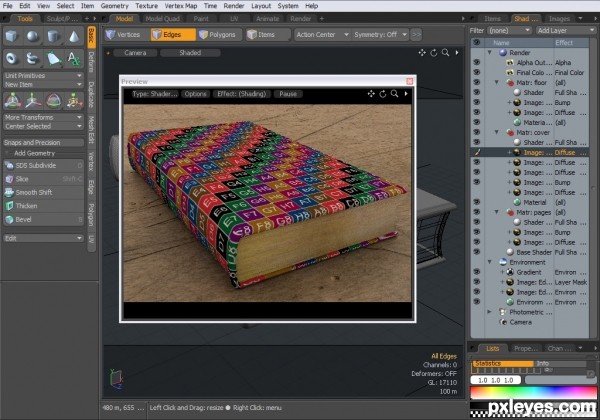Toggle visibility of Alpha Output layer
This screenshot has height=420, width=600.
(x=476, y=62)
